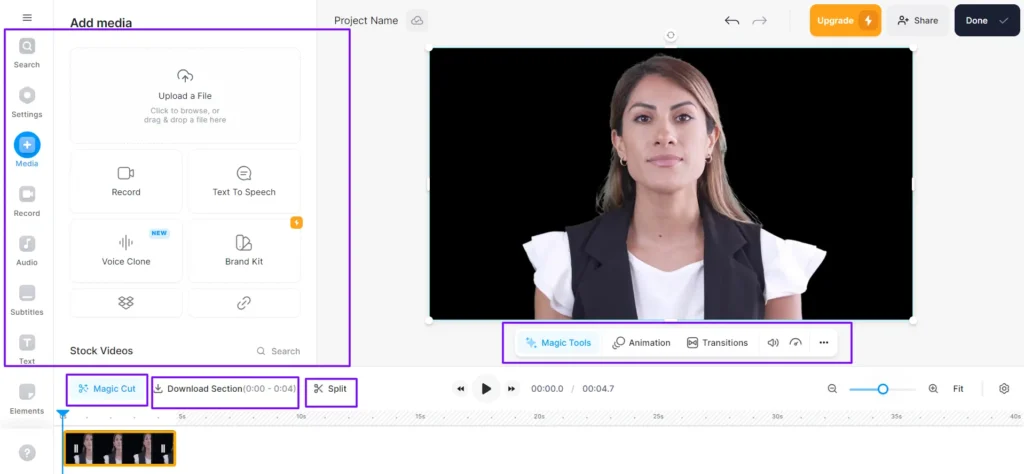Click the rewind playback button

(x=460, y=389)
